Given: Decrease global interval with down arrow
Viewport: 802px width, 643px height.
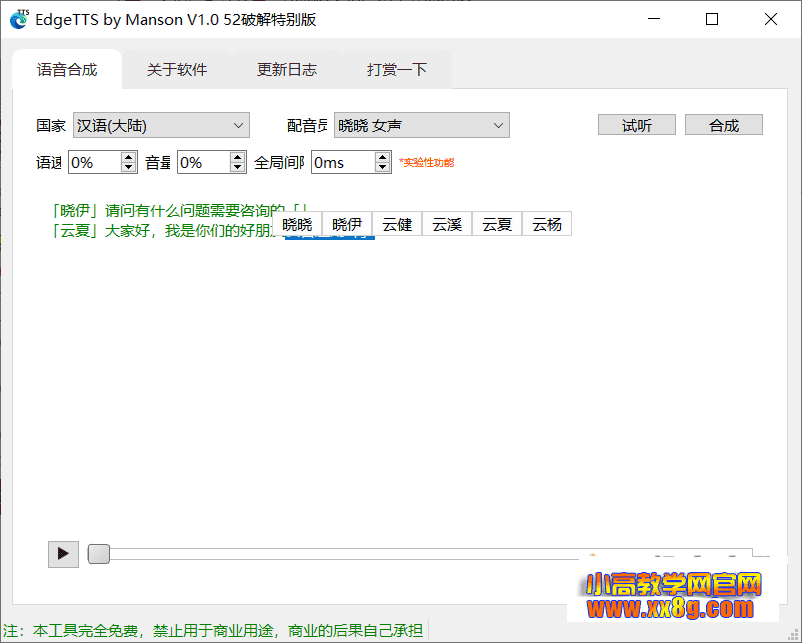Looking at the screenshot, I should (383, 167).
